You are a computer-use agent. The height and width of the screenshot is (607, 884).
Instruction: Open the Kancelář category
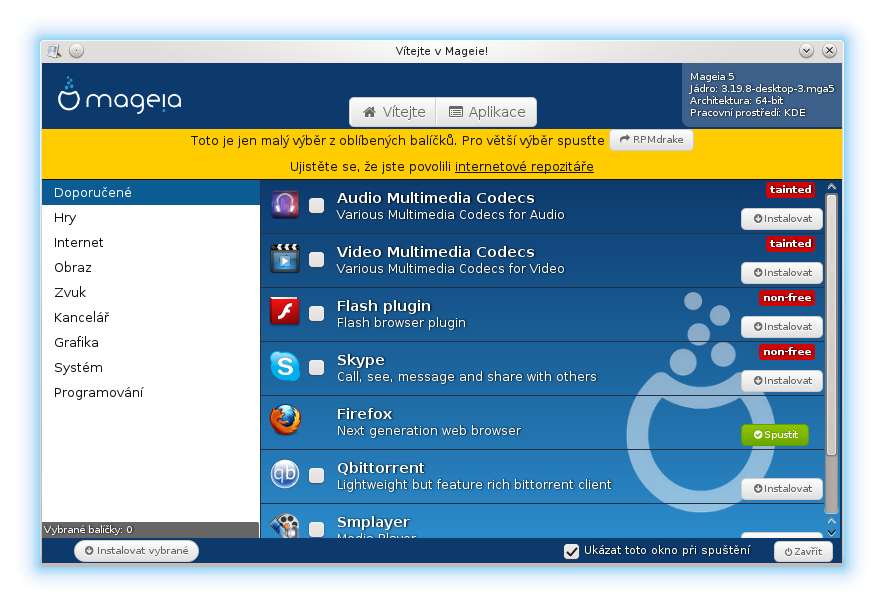click(x=151, y=317)
